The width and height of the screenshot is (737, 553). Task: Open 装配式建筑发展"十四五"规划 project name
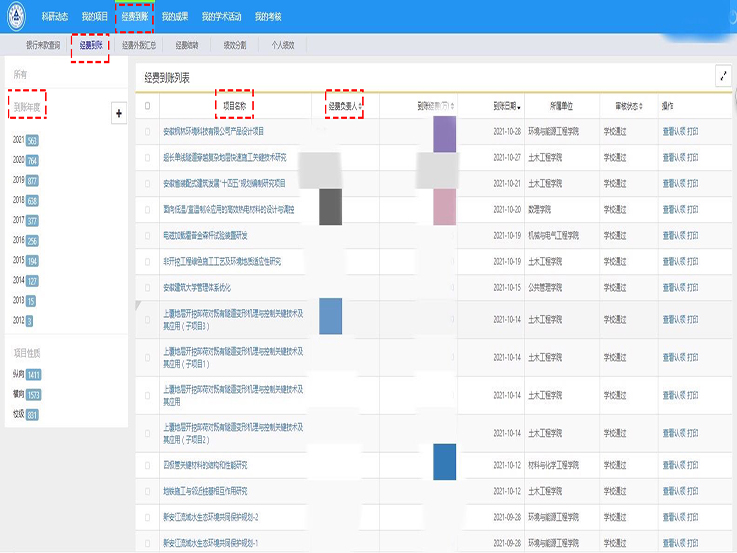click(223, 183)
